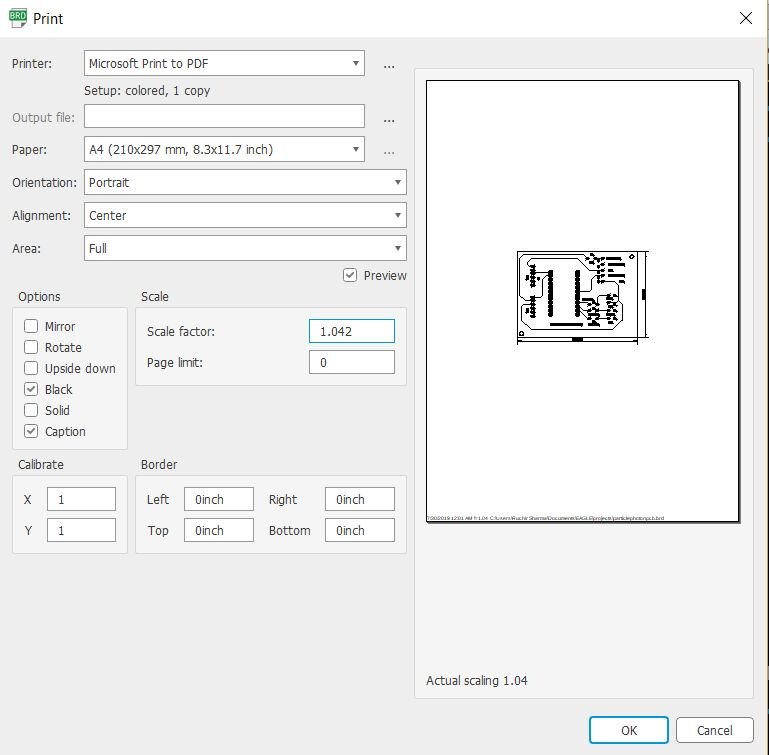Click the ellipsis button next to Printer
The width and height of the screenshot is (769, 755).
[389, 65]
